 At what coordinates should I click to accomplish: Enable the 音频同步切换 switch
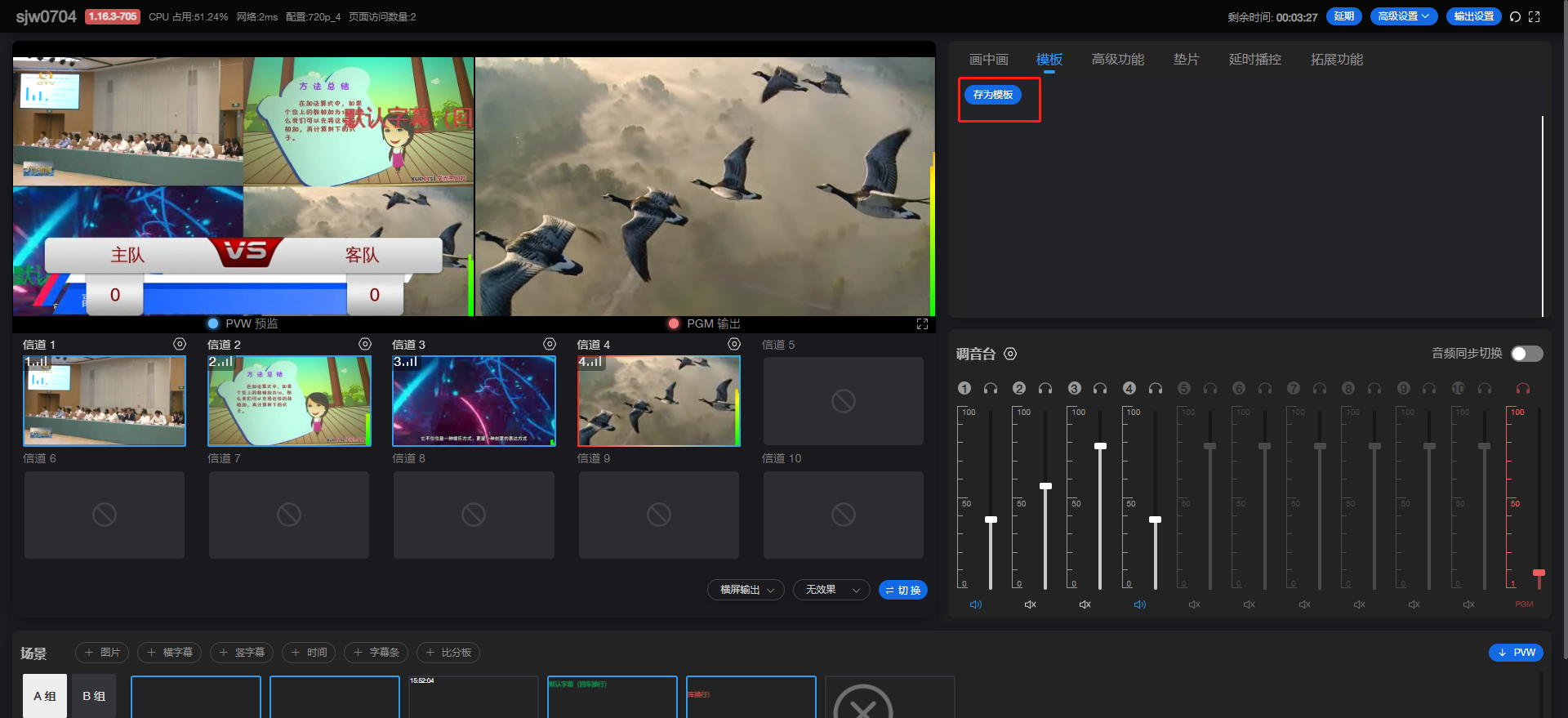1526,354
